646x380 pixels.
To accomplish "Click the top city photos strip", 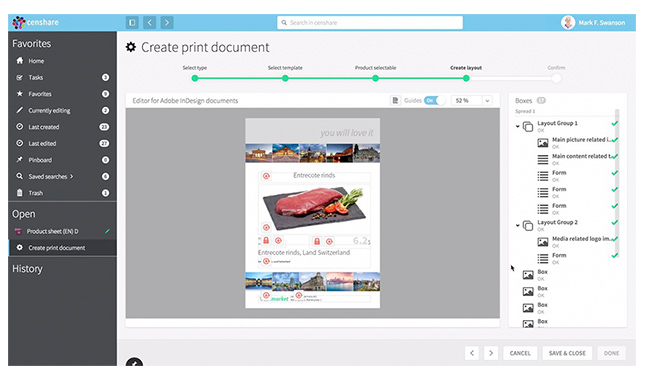I will [313, 153].
